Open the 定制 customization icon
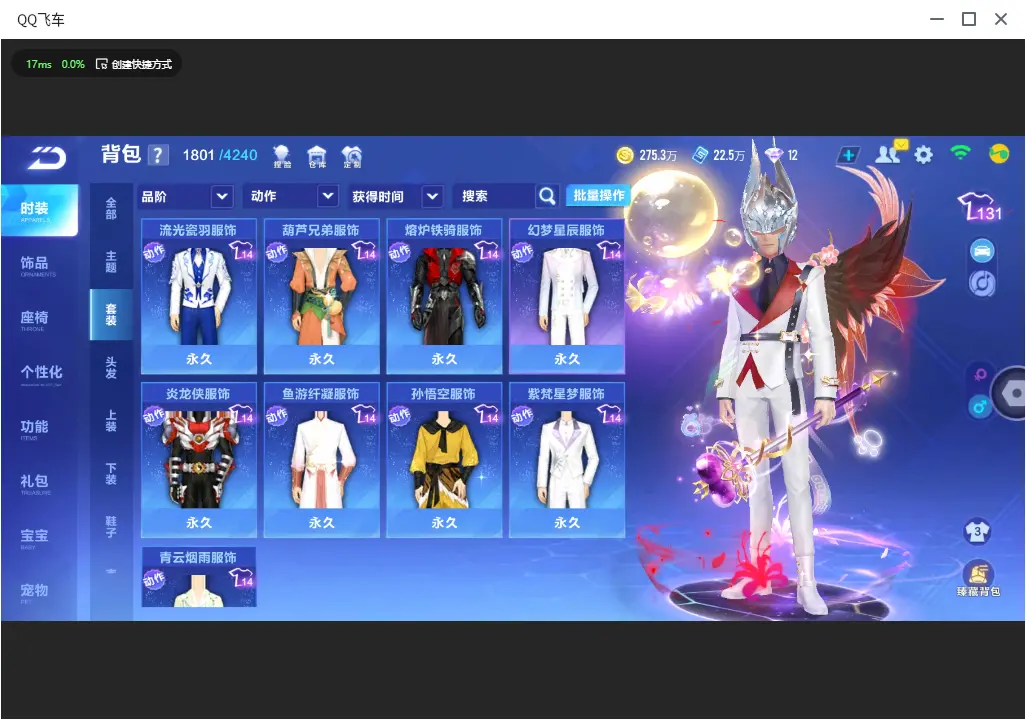Image resolution: width=1026 pixels, height=720 pixels. (x=352, y=156)
